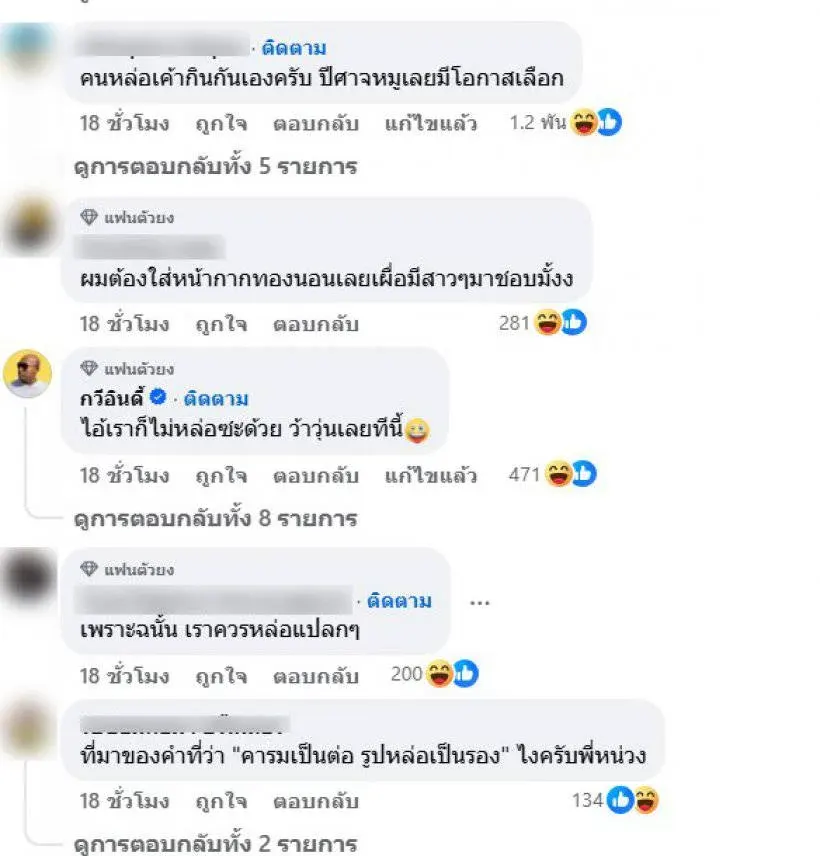This screenshot has height=856, width=820.
Task: Click the laughing emoji beside the 134 count
Action: click(646, 800)
